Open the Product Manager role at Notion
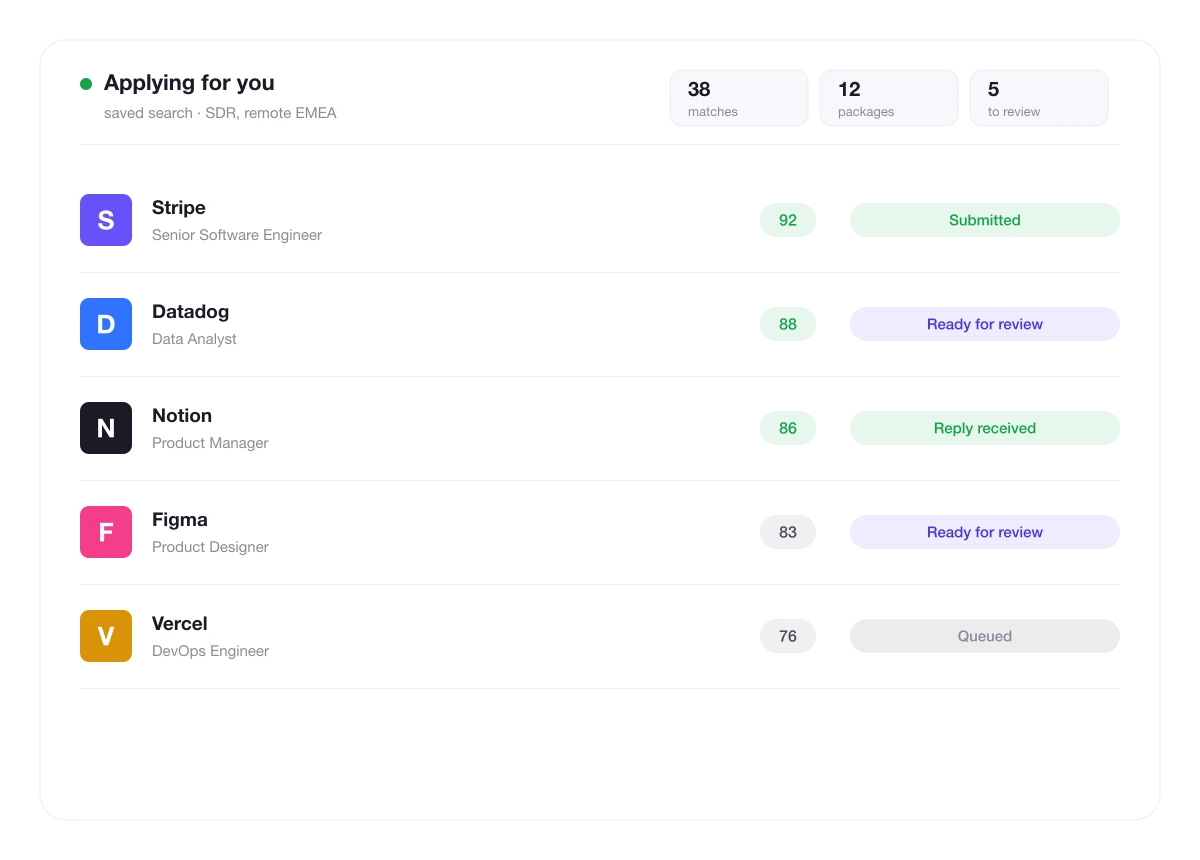This screenshot has width=1200, height=860. 210,443
